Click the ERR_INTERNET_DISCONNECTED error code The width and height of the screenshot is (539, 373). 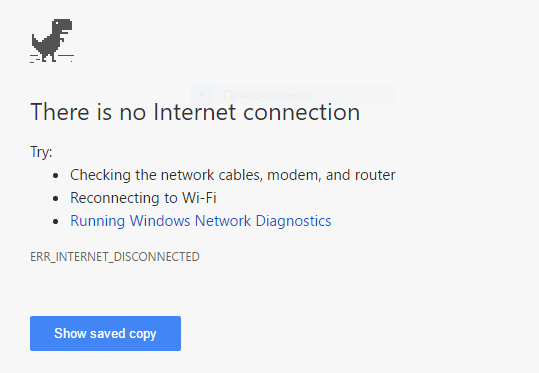[115, 257]
